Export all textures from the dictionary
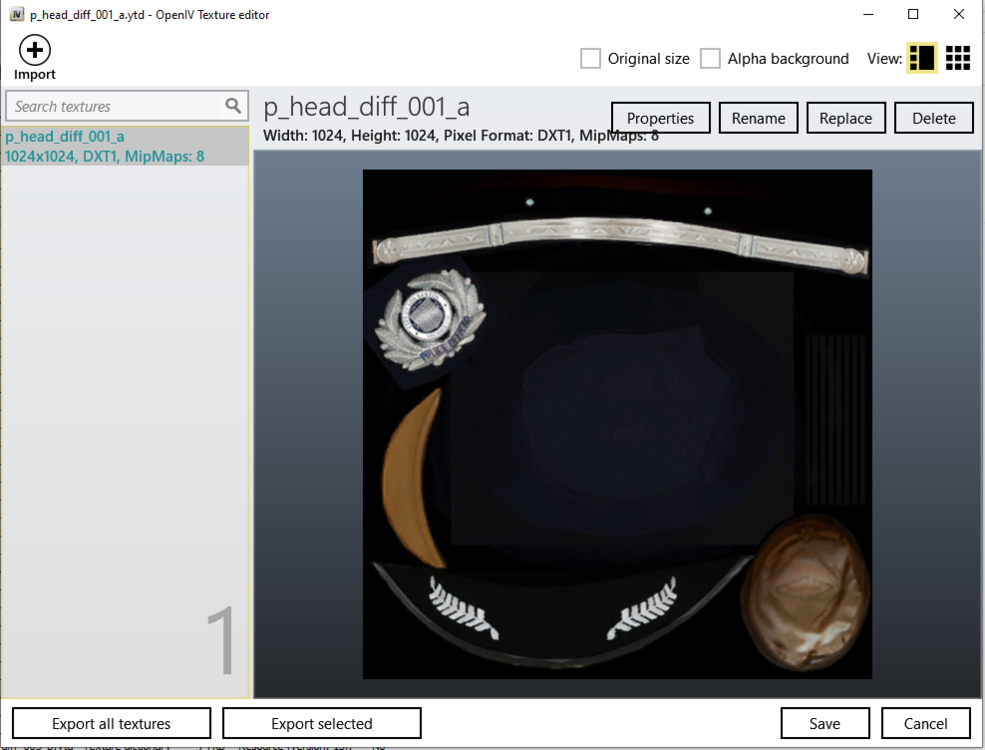985x750 pixels. pyautogui.click(x=109, y=722)
